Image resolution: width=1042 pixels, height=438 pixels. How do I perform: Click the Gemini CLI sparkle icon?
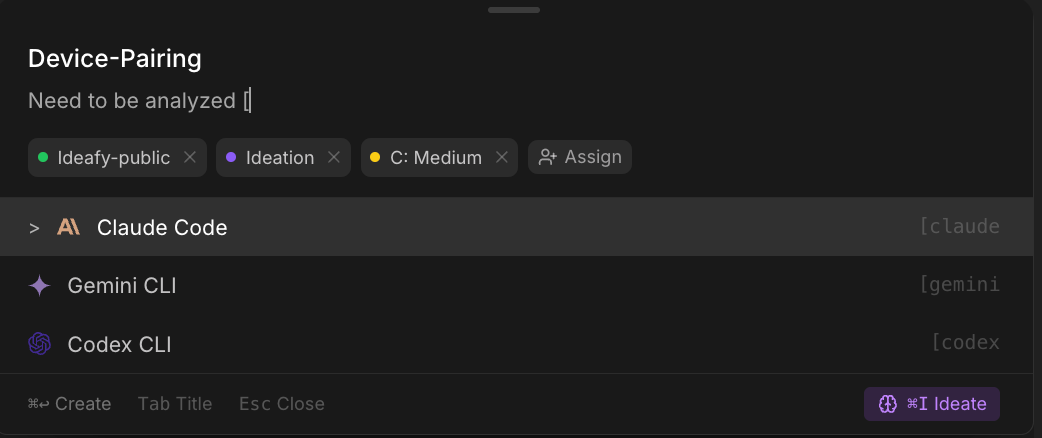click(x=39, y=286)
